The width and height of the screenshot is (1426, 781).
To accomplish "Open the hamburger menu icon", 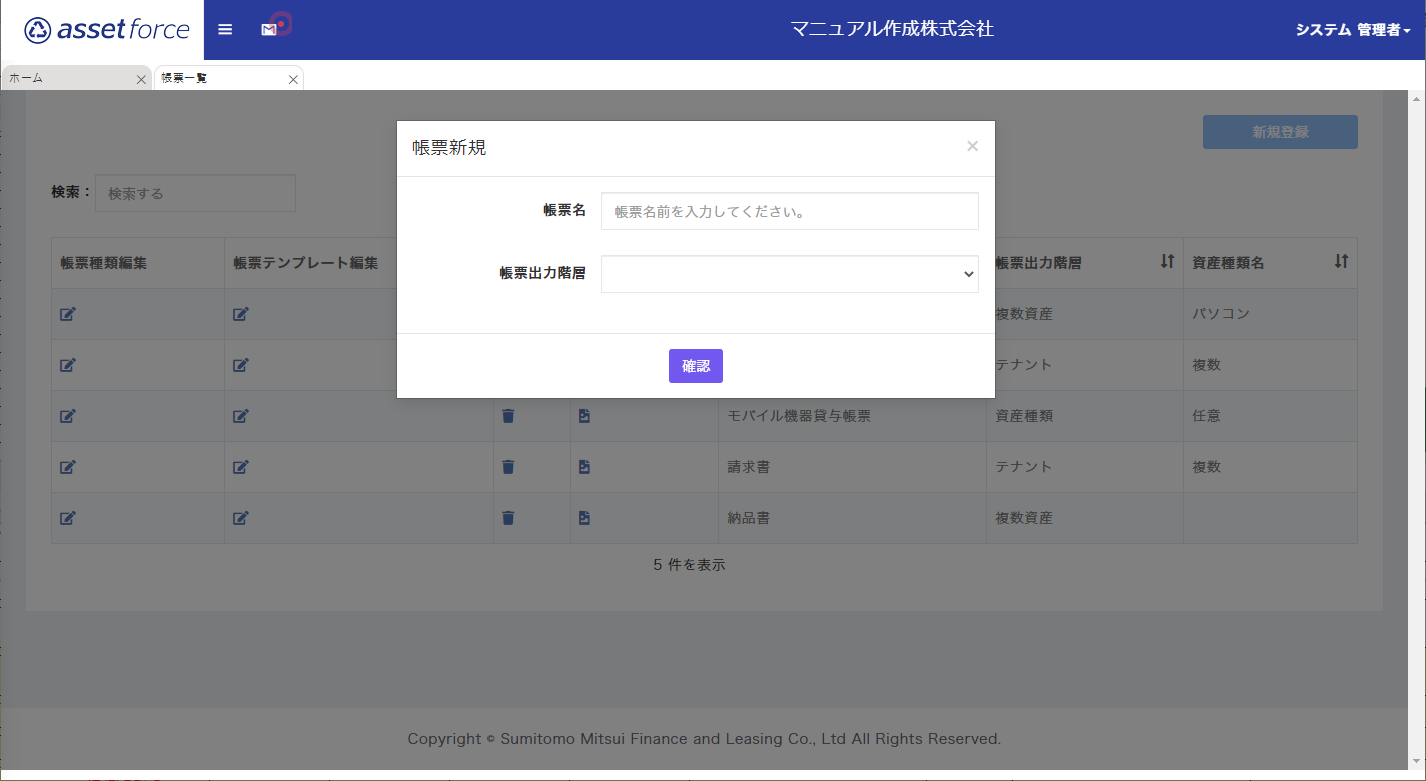I will point(225,30).
